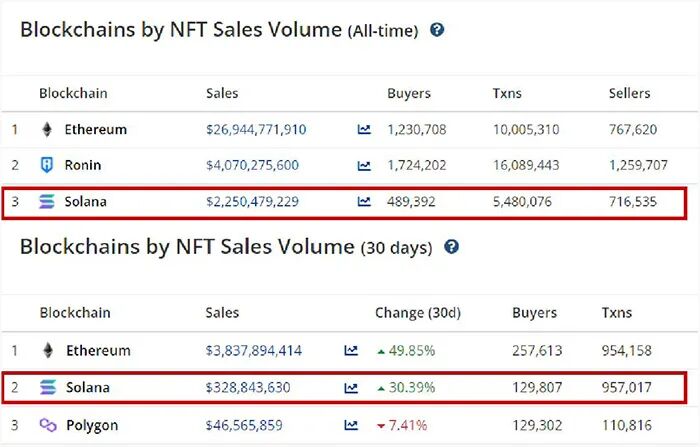The width and height of the screenshot is (700, 447).
Task: Open the Solana 30-day sales chart icon
Action: (351, 388)
